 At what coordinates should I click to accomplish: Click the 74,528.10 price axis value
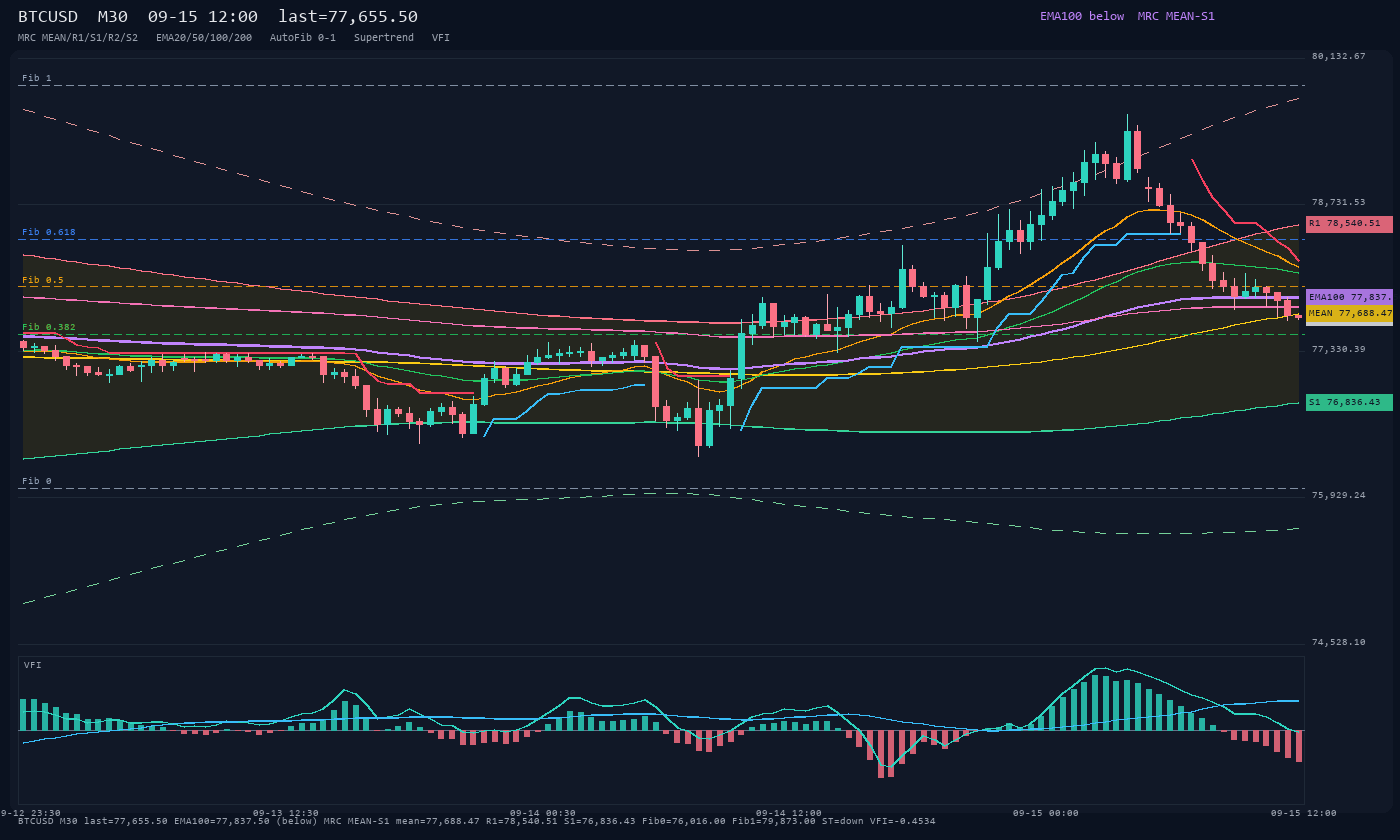(1338, 642)
